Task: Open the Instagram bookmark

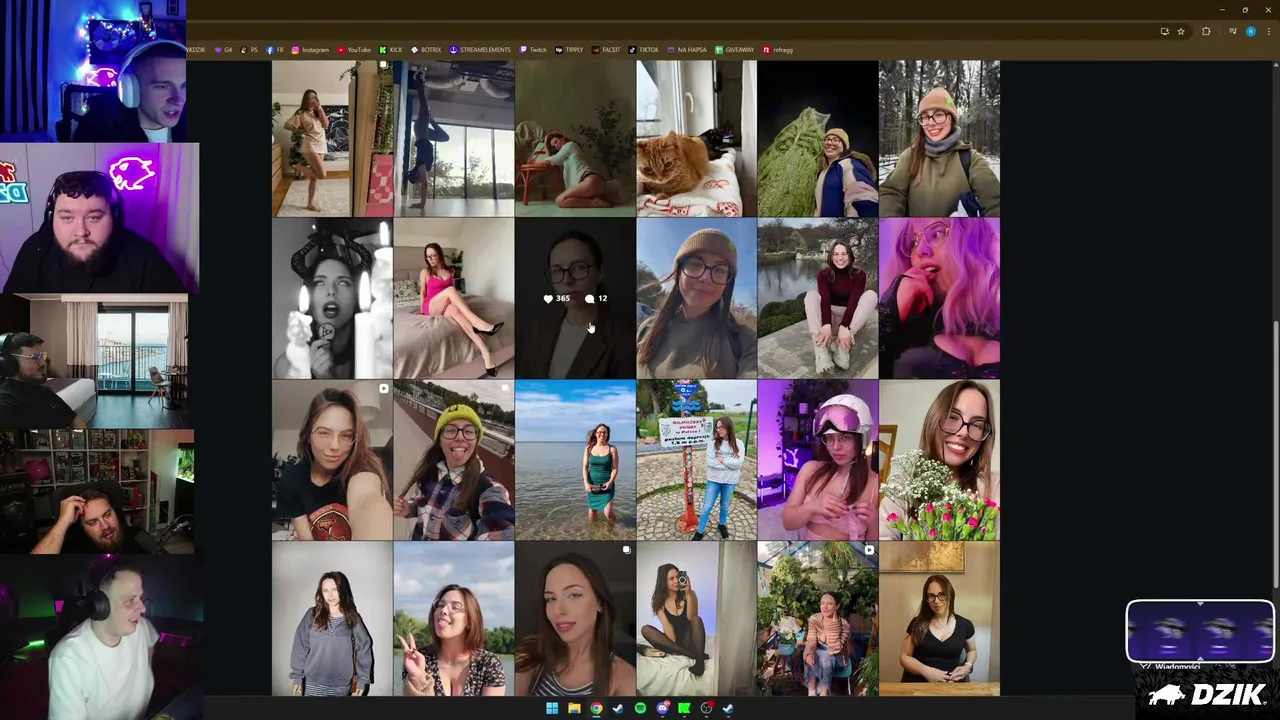Action: tap(310, 49)
